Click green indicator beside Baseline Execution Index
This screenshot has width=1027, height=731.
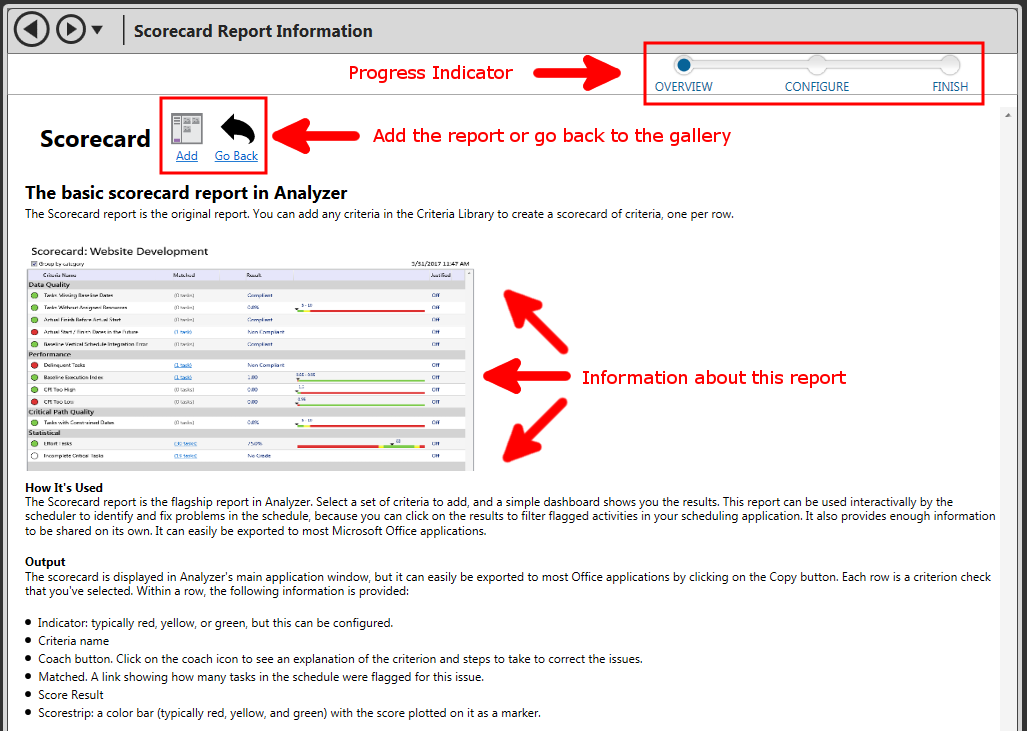(x=34, y=377)
